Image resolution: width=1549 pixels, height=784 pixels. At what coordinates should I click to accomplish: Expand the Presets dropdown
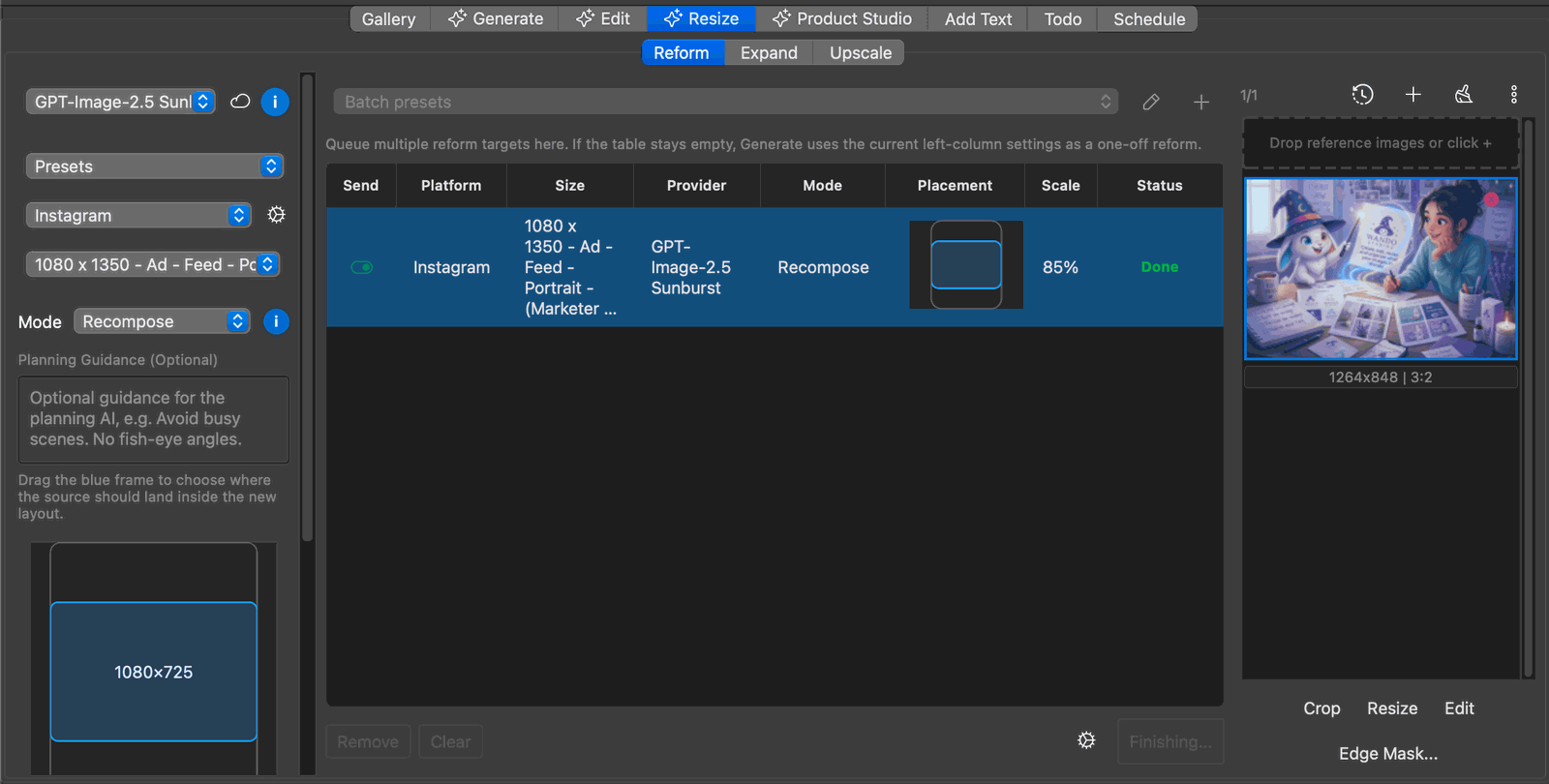click(x=155, y=166)
